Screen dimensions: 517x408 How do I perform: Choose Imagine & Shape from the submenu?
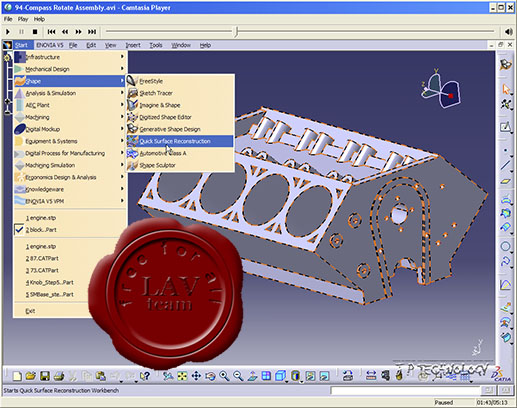[180, 105]
